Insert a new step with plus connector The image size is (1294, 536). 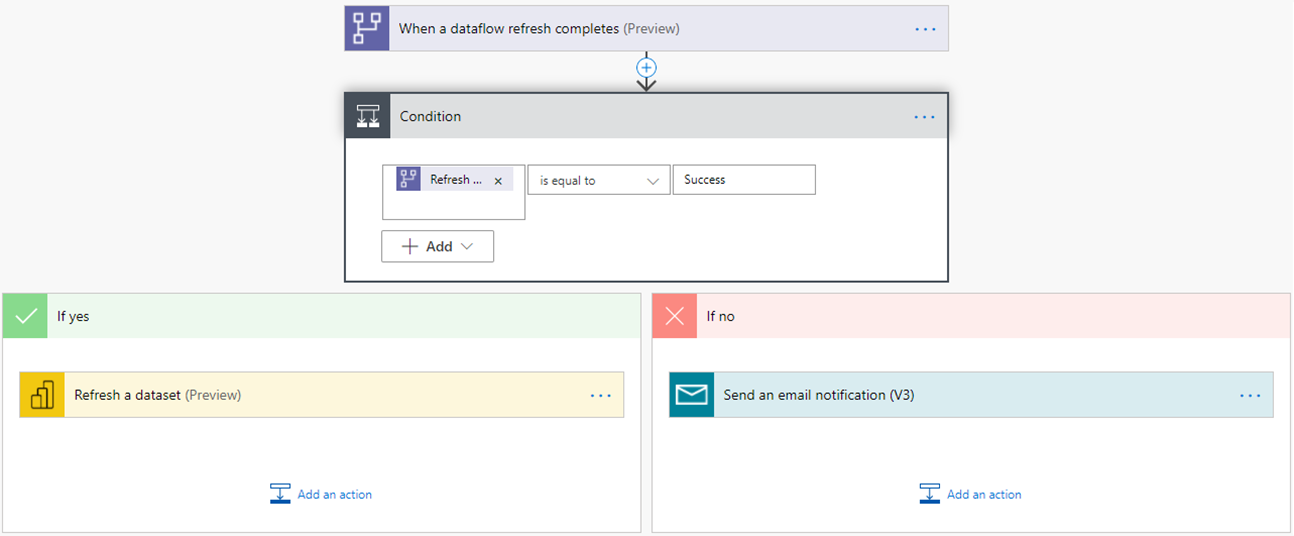click(647, 67)
